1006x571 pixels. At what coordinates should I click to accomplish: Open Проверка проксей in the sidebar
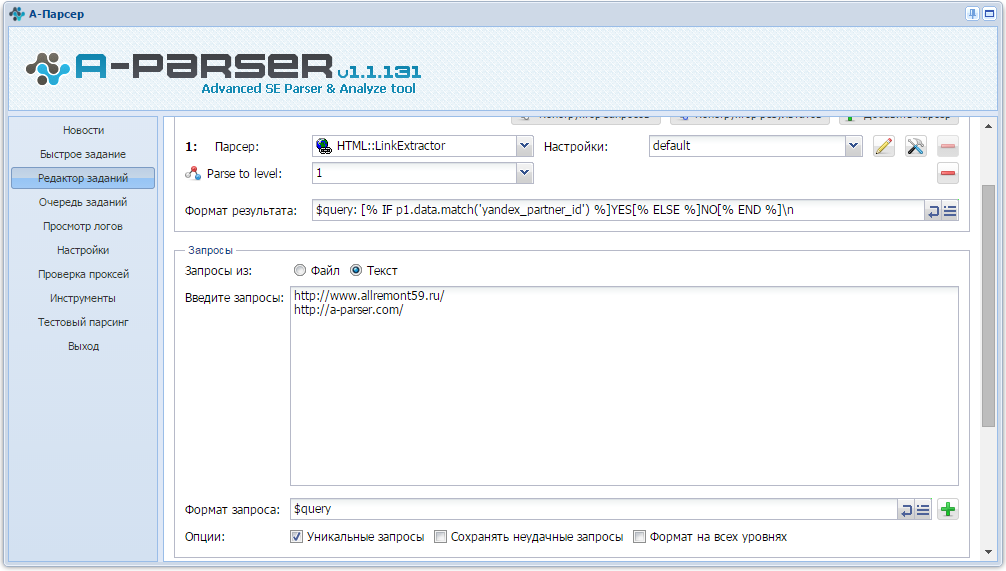[83, 274]
